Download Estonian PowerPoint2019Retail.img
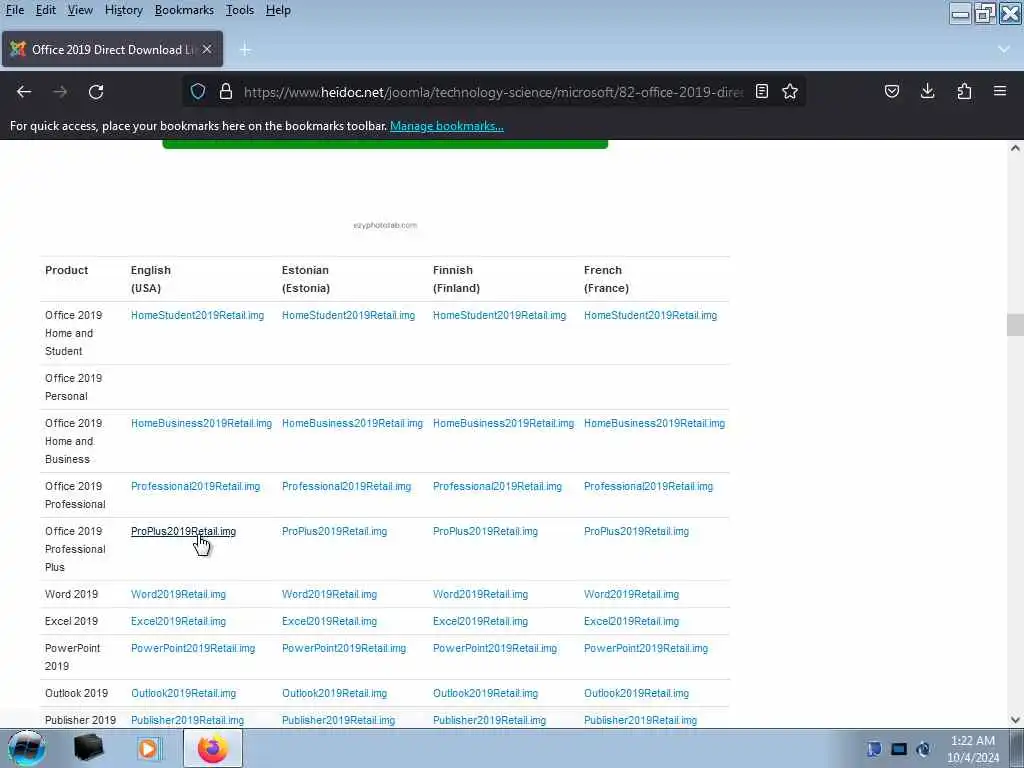 344,648
